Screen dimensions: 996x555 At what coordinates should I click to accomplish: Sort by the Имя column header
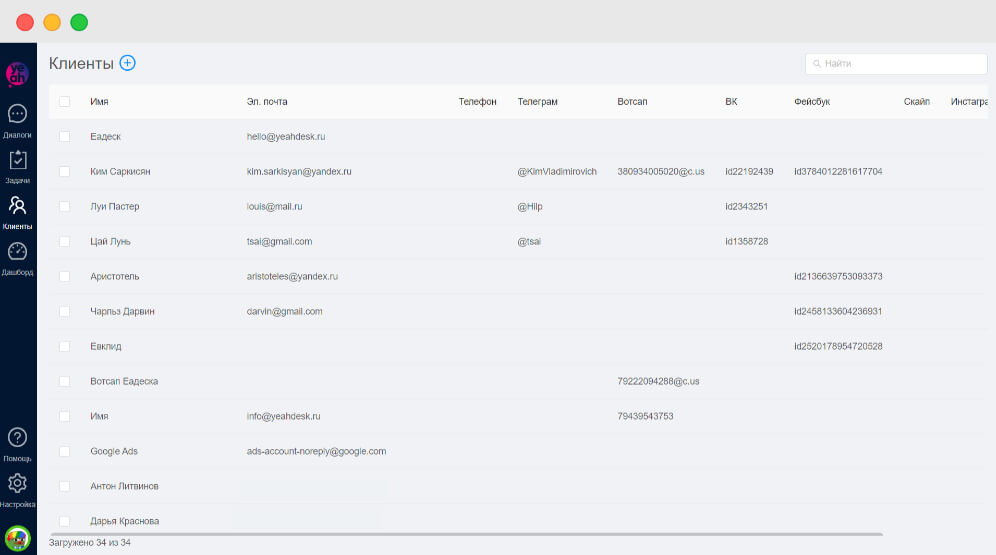point(99,102)
